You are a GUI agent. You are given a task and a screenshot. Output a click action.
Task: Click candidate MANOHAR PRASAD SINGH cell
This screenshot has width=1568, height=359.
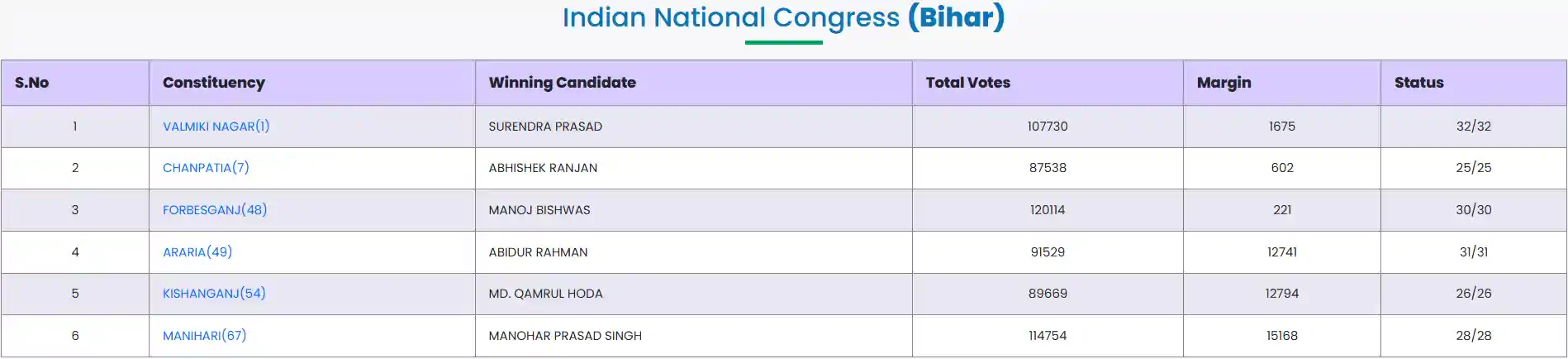(x=565, y=336)
